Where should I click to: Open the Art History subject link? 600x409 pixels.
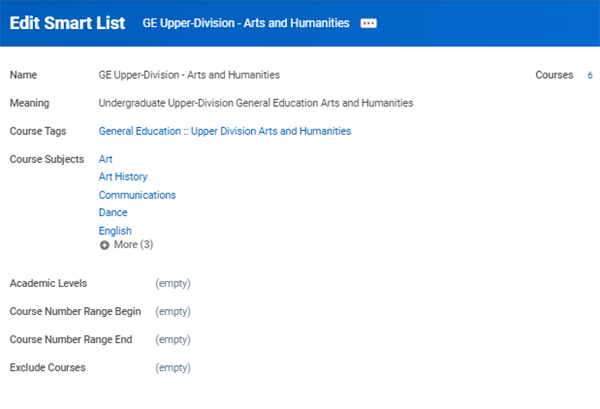pos(123,177)
